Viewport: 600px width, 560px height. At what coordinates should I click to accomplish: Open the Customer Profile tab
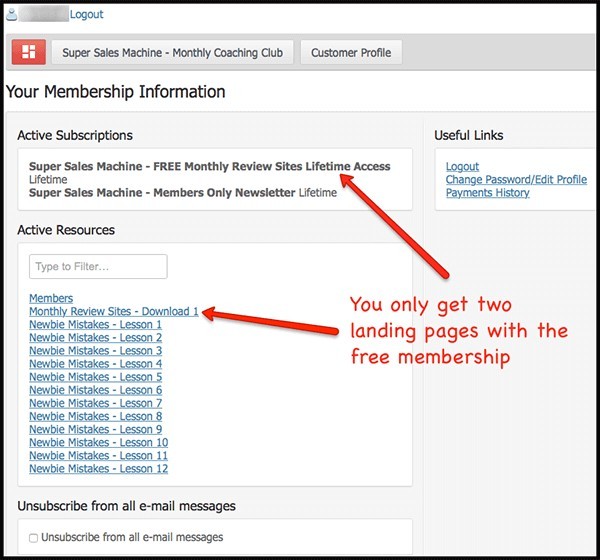coord(351,52)
